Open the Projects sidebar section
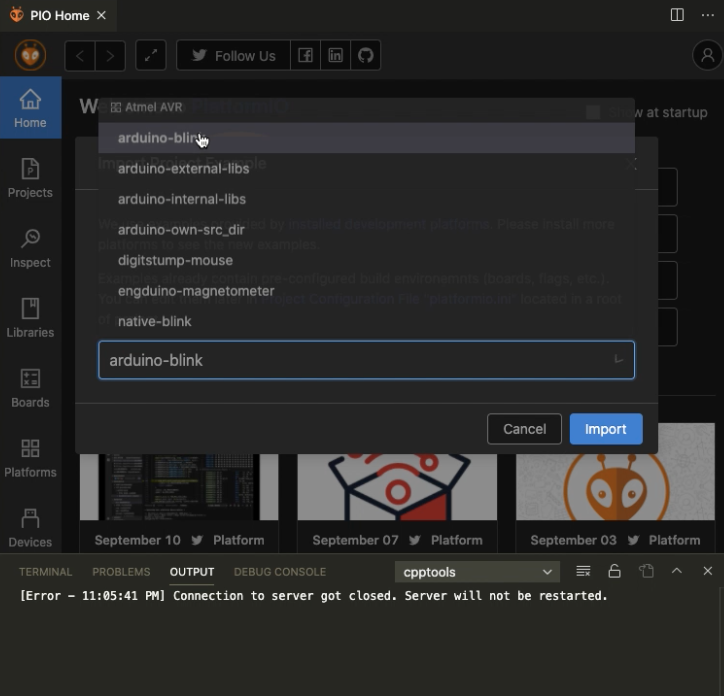Screen dimensions: 724x696 coord(30,178)
